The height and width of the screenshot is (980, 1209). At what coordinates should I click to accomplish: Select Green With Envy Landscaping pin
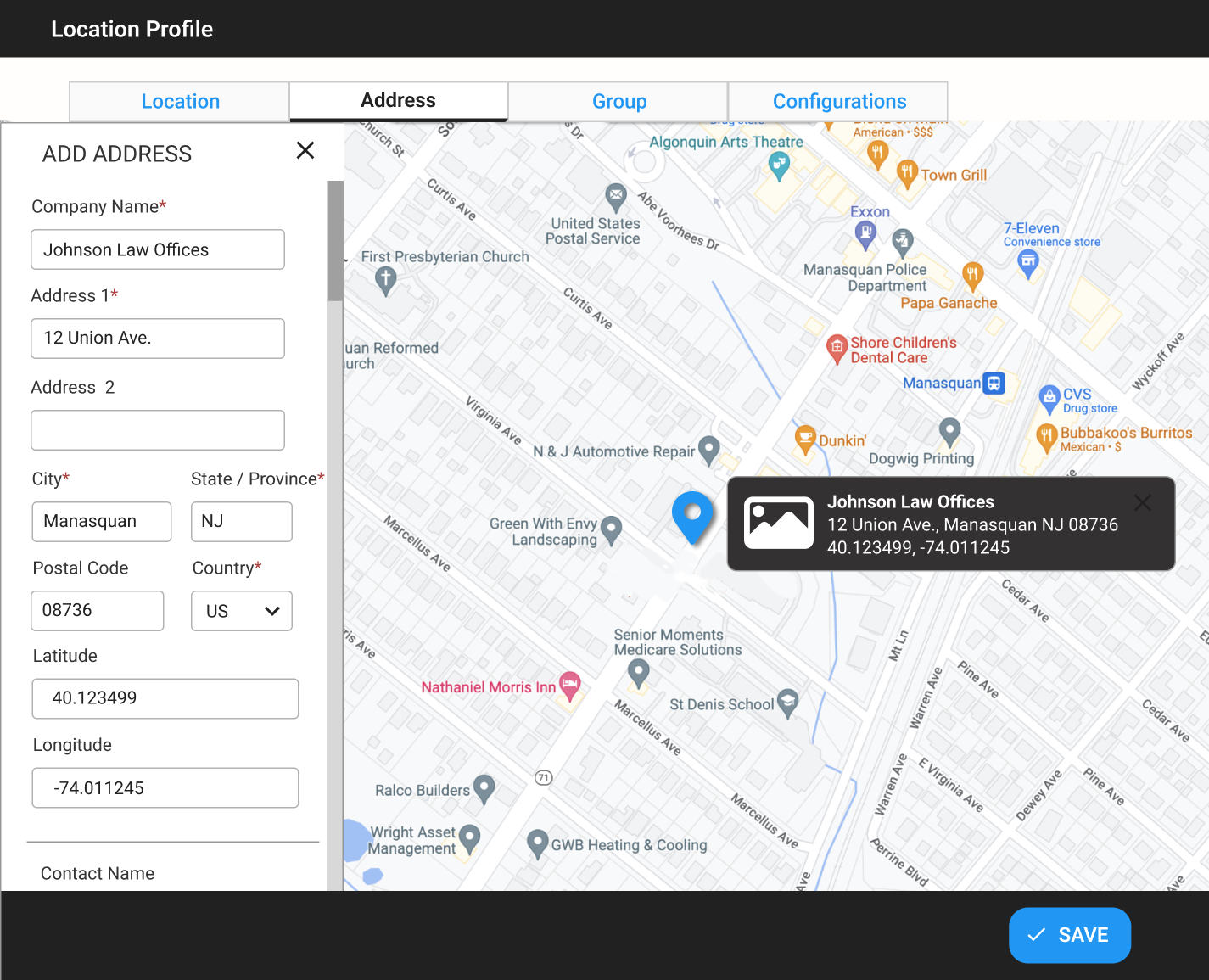611,530
